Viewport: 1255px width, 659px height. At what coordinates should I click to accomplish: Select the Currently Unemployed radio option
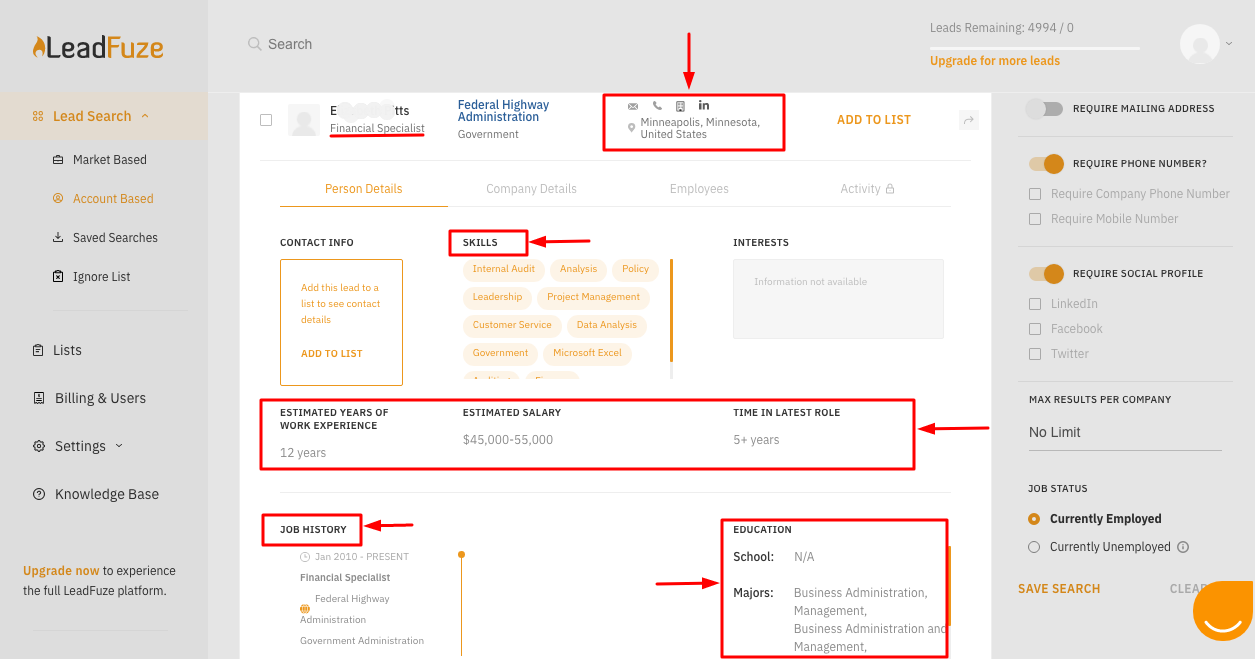point(1034,547)
